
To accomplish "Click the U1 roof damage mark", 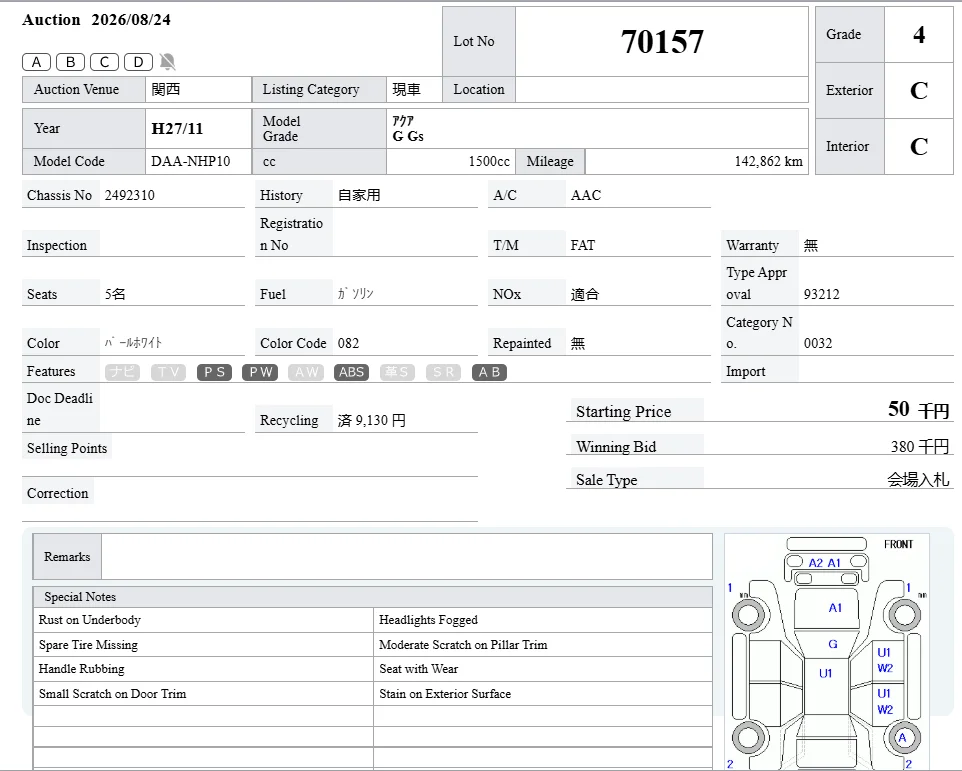I will point(826,673).
